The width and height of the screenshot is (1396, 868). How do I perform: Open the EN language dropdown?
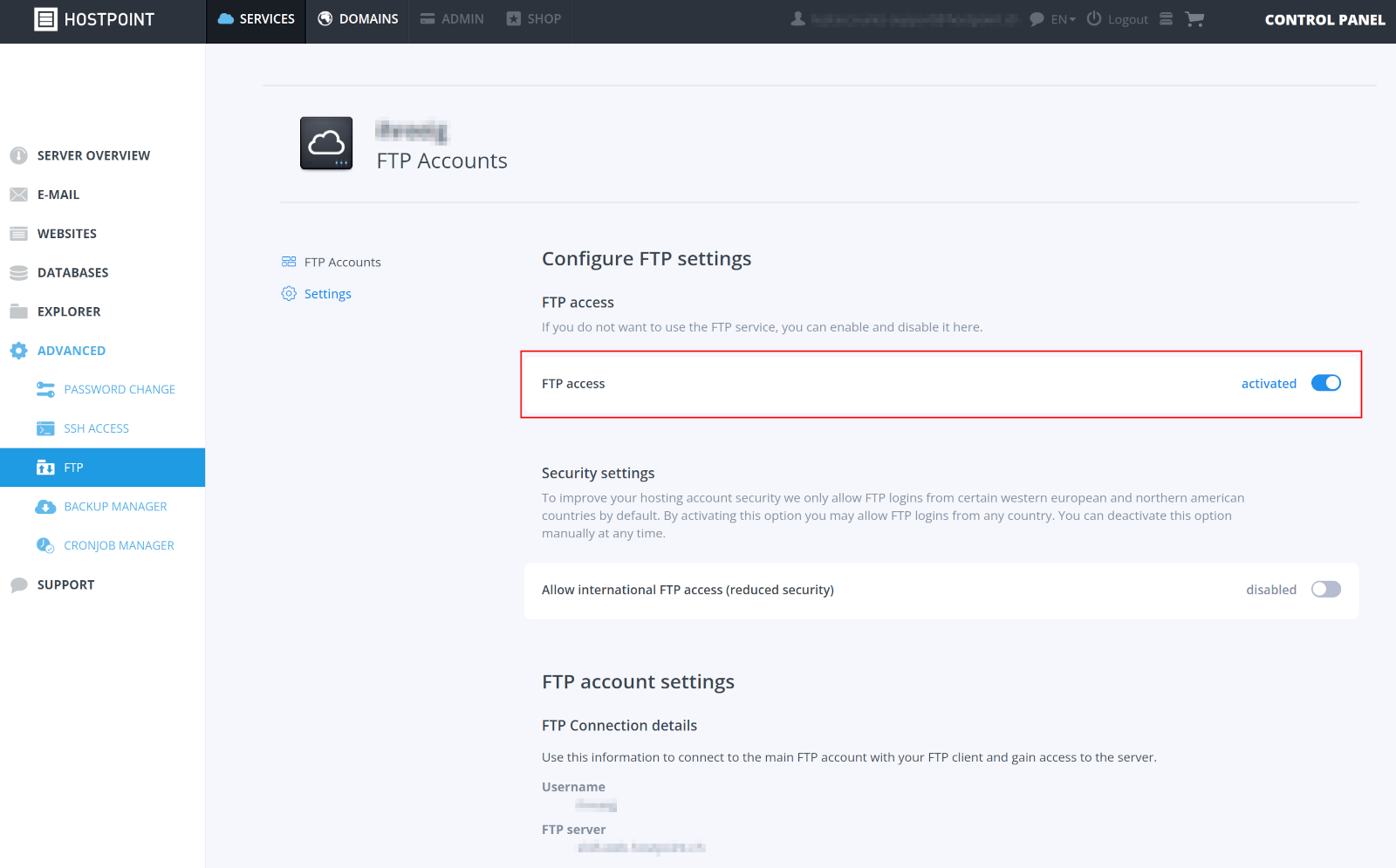pyautogui.click(x=1063, y=19)
